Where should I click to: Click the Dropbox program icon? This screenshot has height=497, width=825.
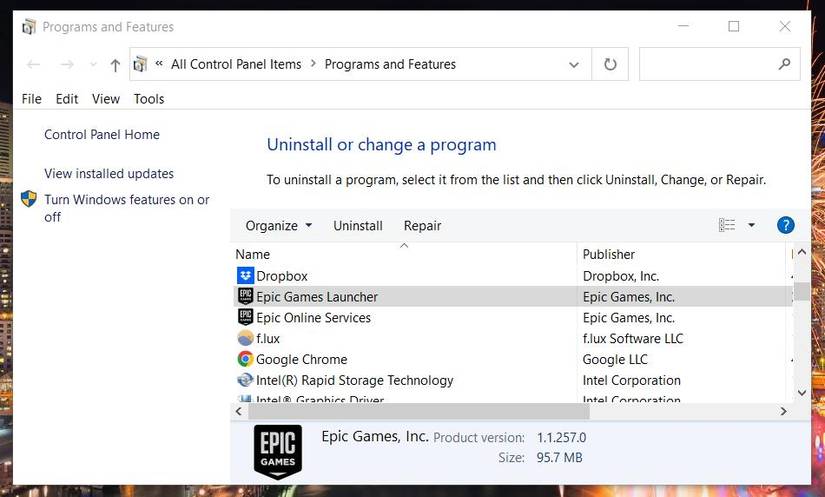pos(245,276)
